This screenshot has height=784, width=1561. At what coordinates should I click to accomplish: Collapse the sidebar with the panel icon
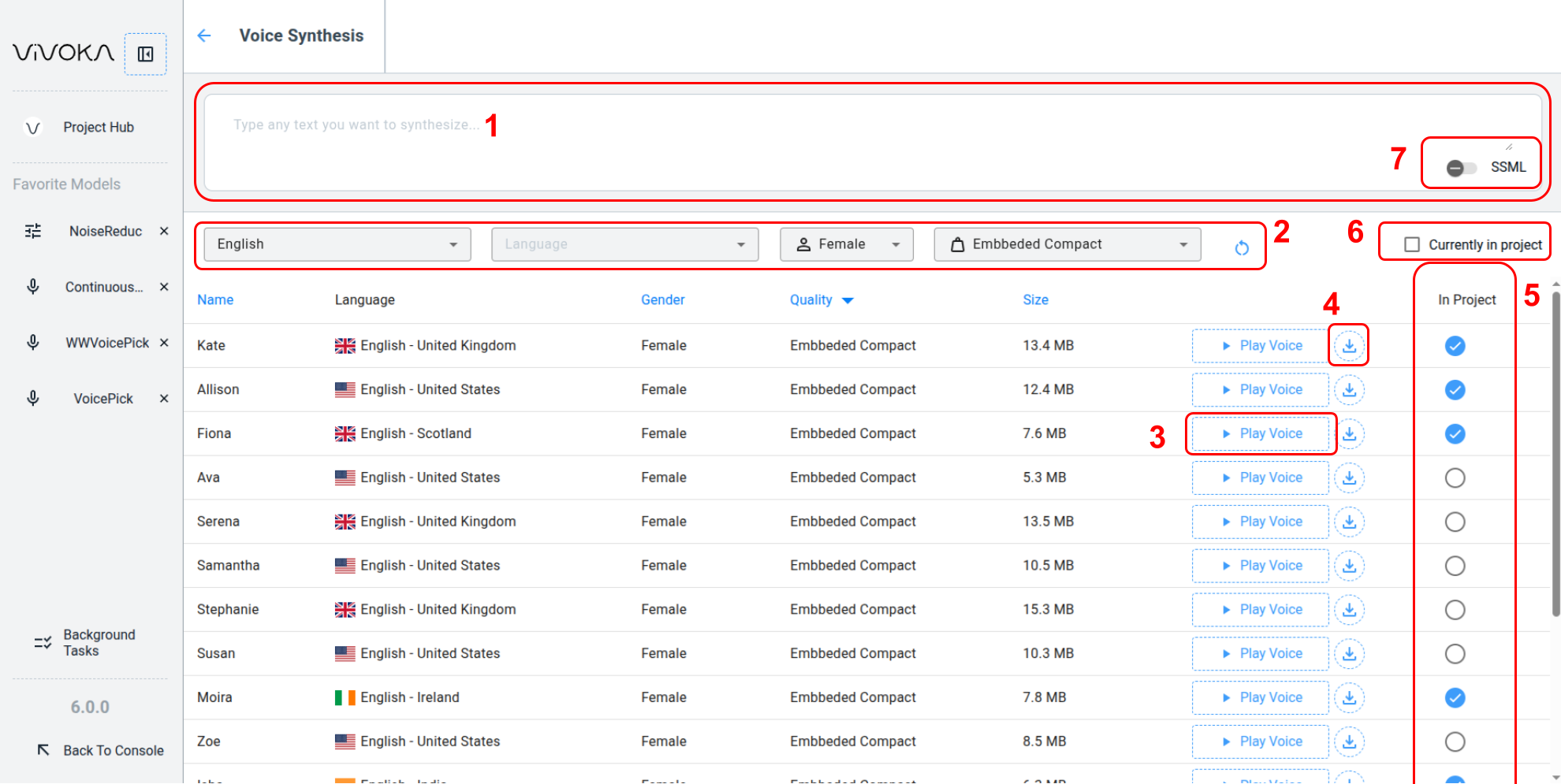[x=145, y=54]
